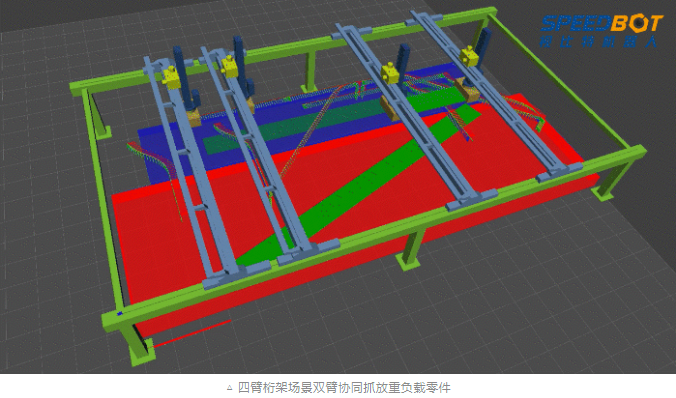Click the thin red line near the front left leg
This screenshot has width=676, height=398.
click(192, 333)
